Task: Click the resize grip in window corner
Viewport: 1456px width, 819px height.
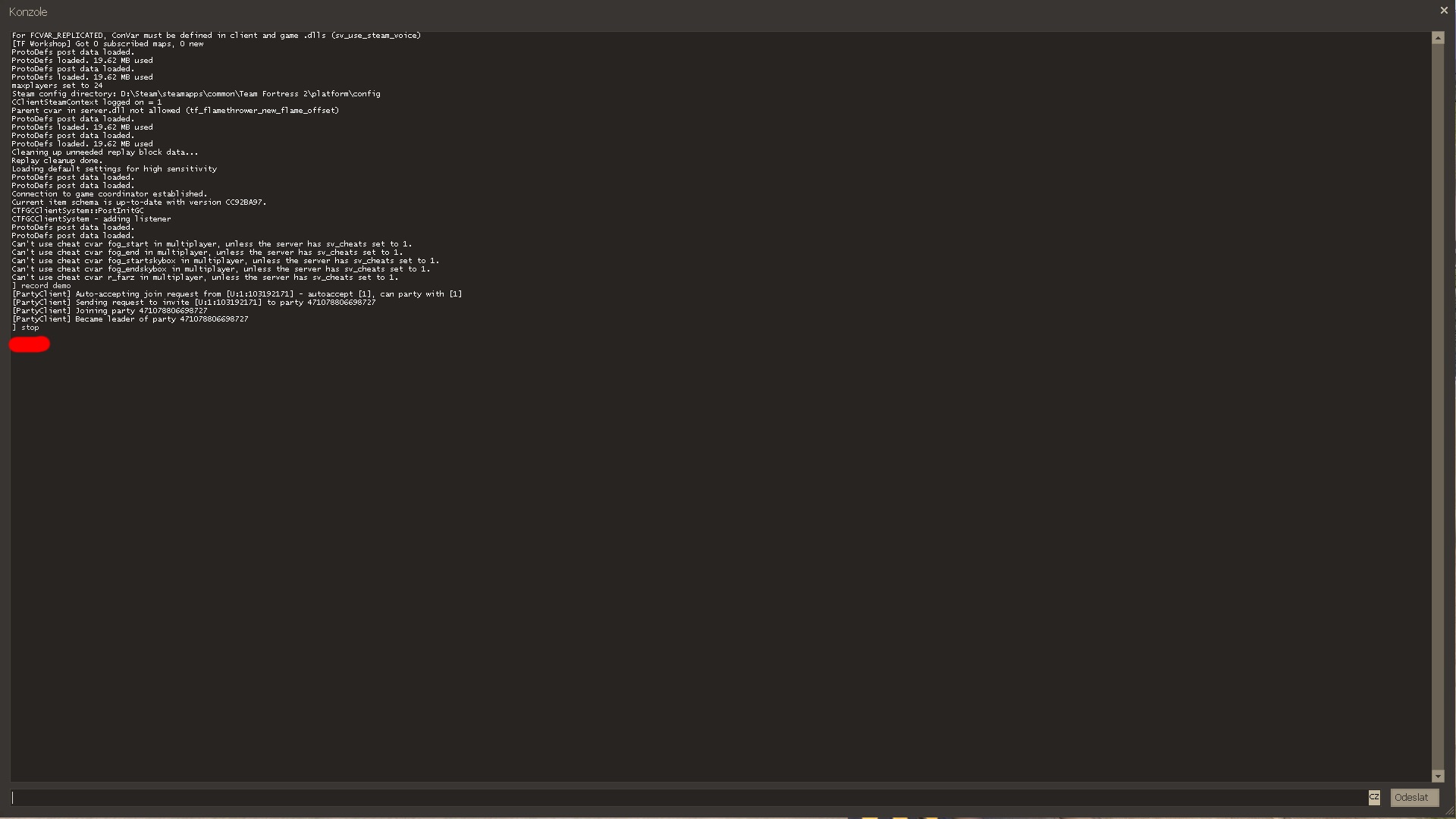Action: 1449,811
